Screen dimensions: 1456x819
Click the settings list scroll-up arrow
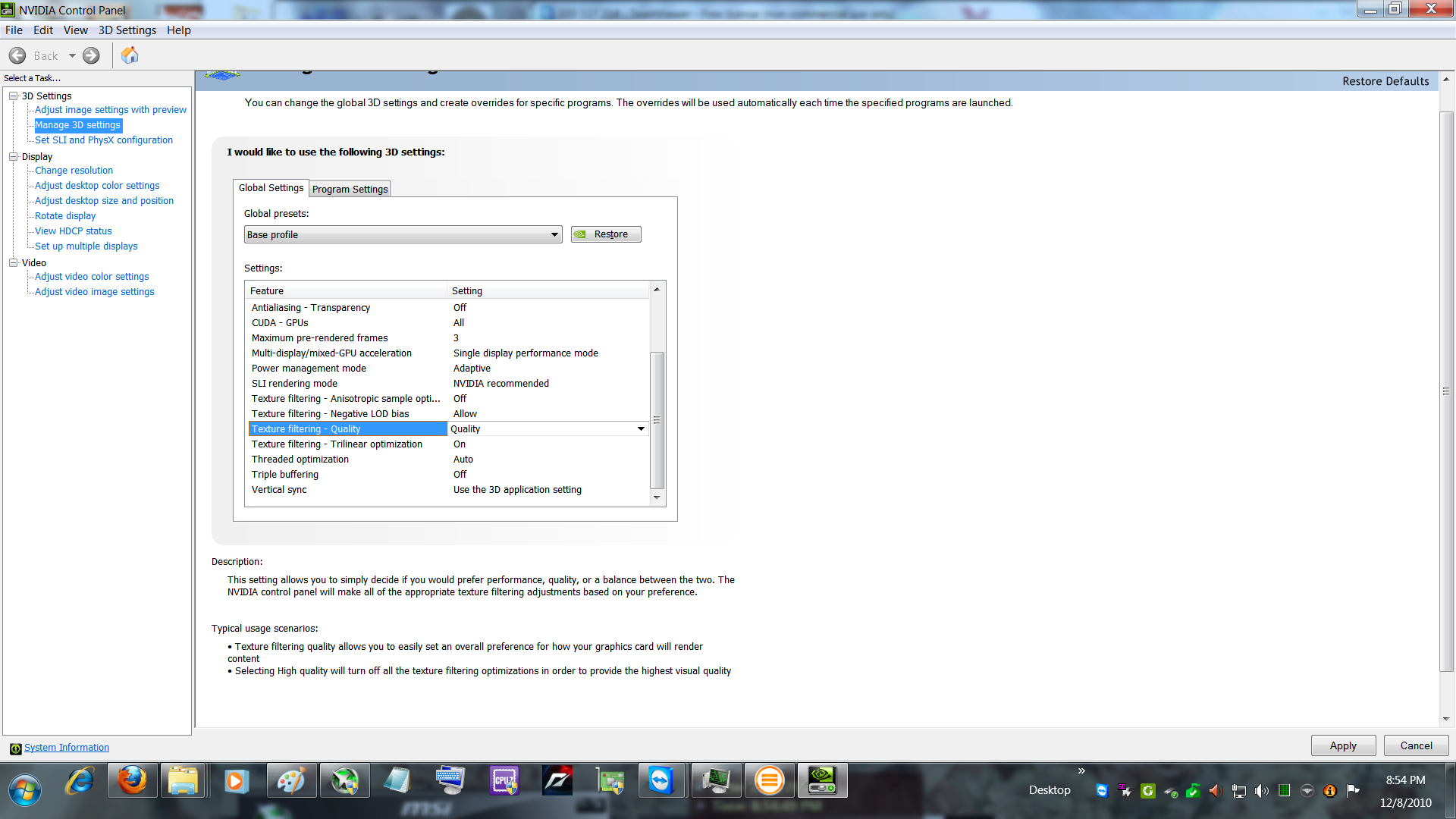click(x=657, y=289)
